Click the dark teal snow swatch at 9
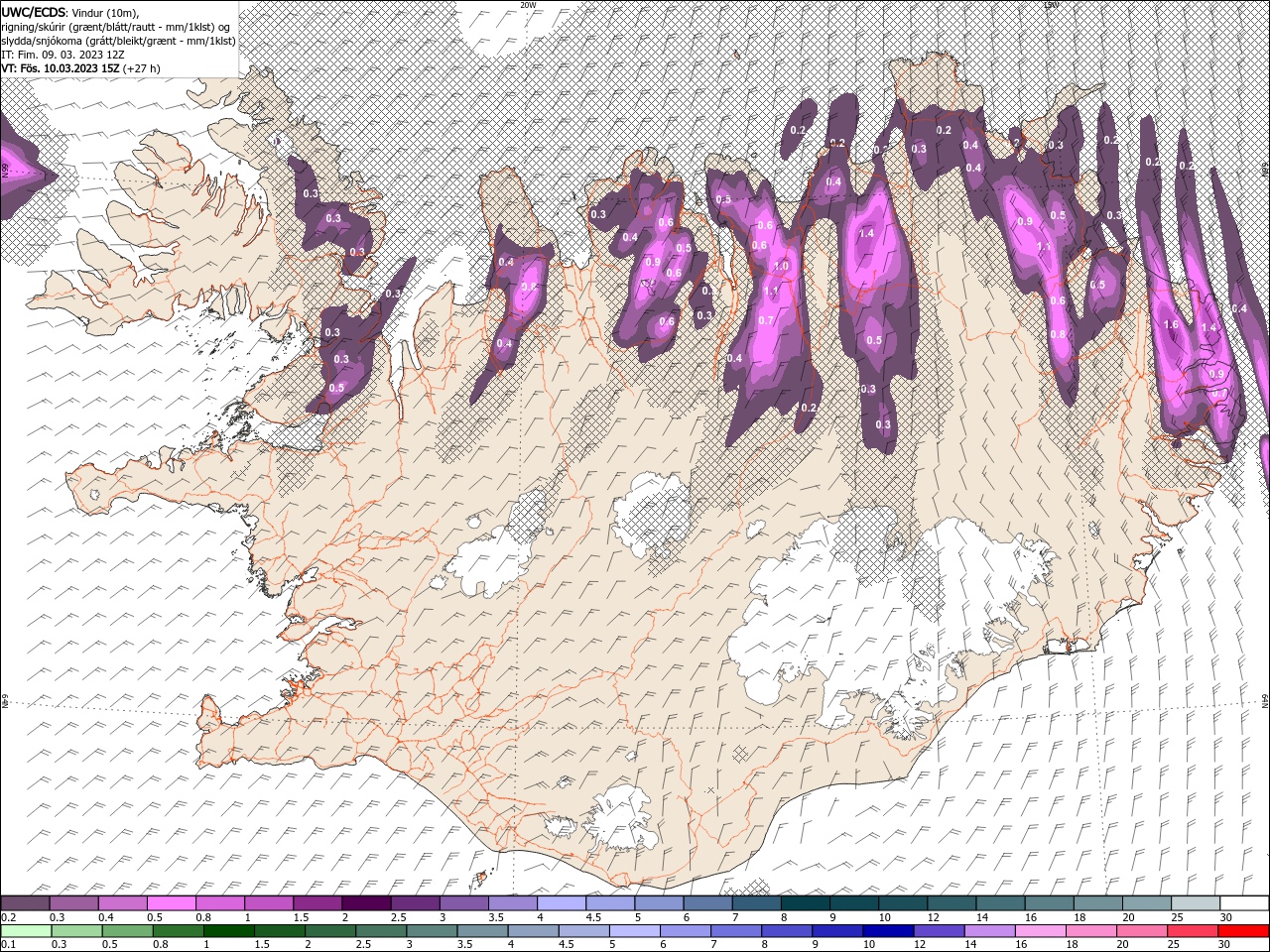1270x952 pixels. pyautogui.click(x=854, y=903)
